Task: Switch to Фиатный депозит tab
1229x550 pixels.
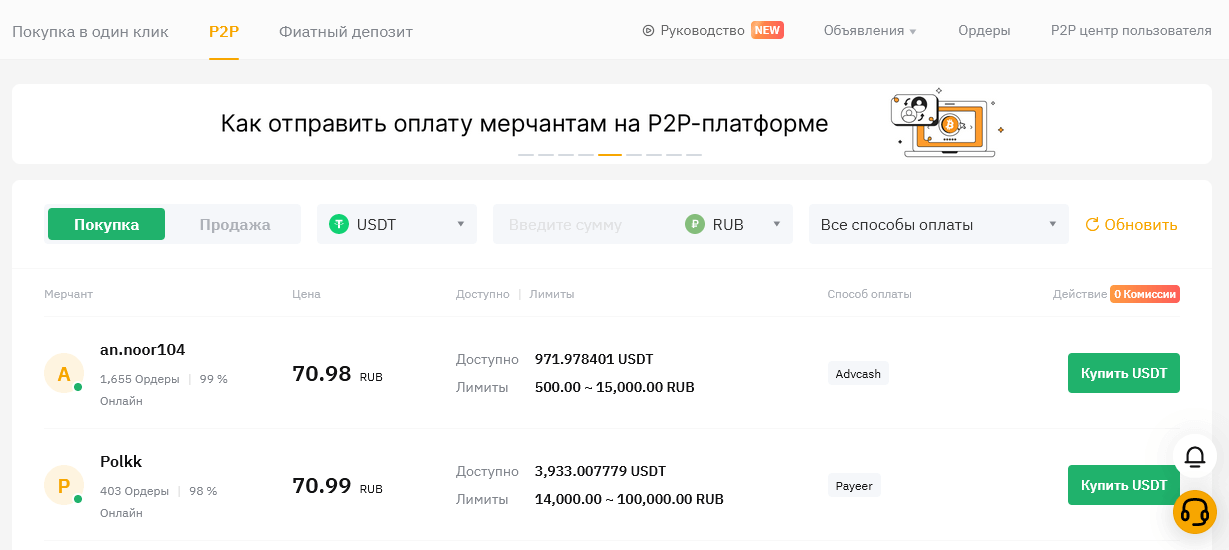Action: 345,32
